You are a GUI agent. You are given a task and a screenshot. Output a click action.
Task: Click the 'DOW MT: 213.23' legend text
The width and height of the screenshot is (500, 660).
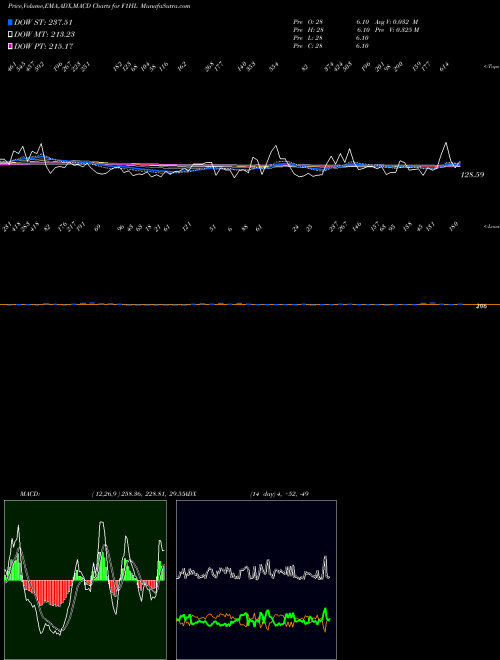[x=45, y=35]
